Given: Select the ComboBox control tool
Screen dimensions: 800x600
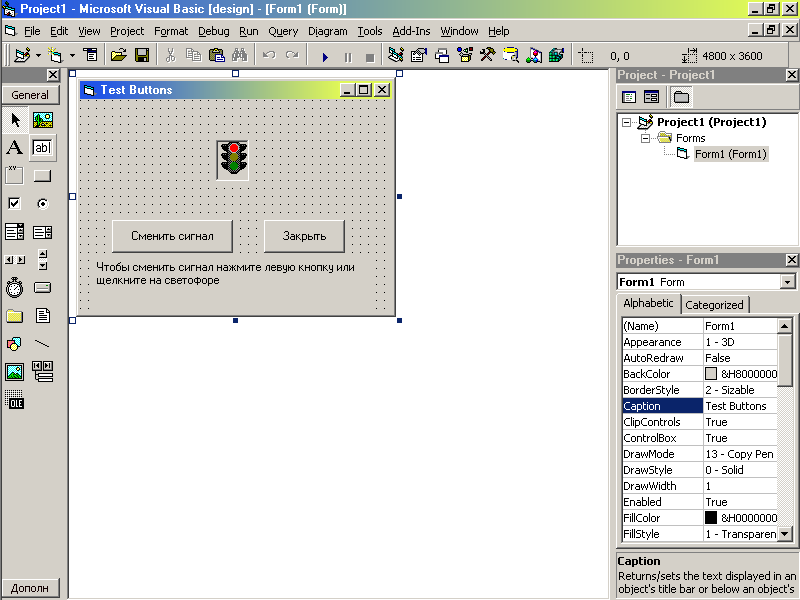Looking at the screenshot, I should click(15, 232).
